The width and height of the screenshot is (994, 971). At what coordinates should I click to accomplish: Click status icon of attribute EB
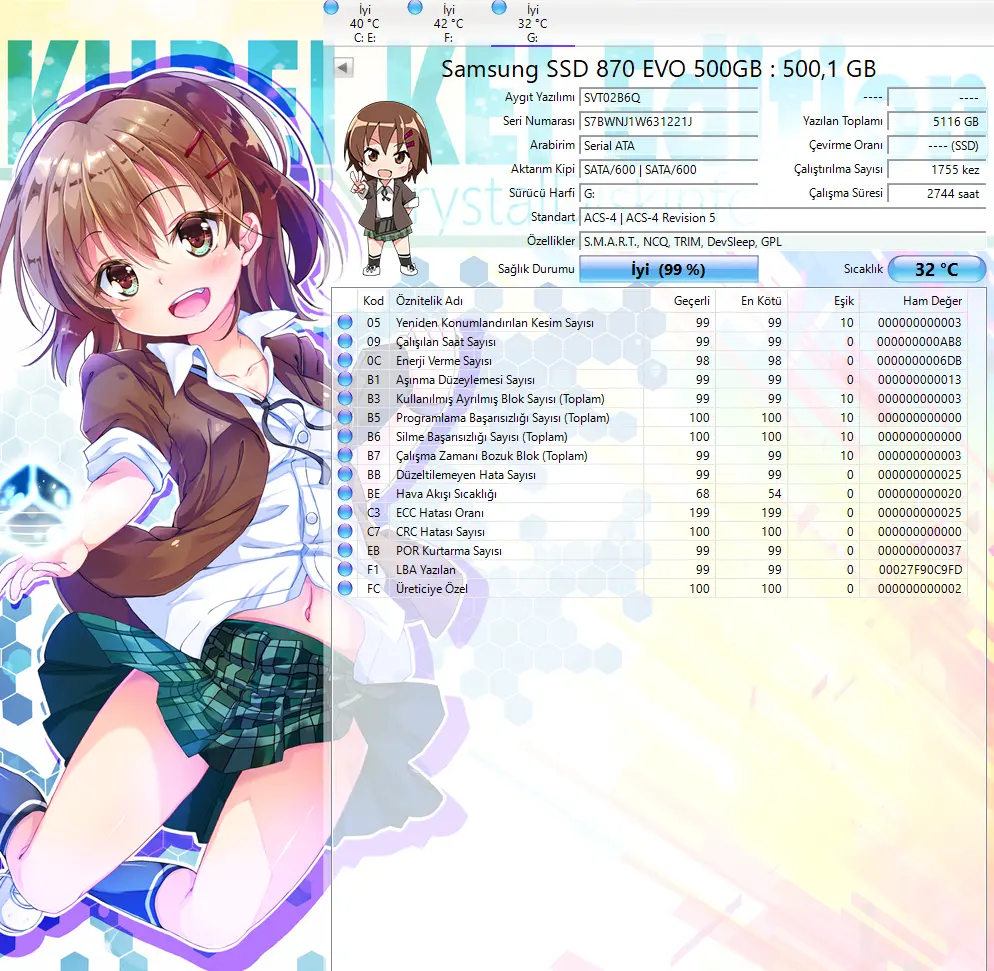tap(345, 551)
